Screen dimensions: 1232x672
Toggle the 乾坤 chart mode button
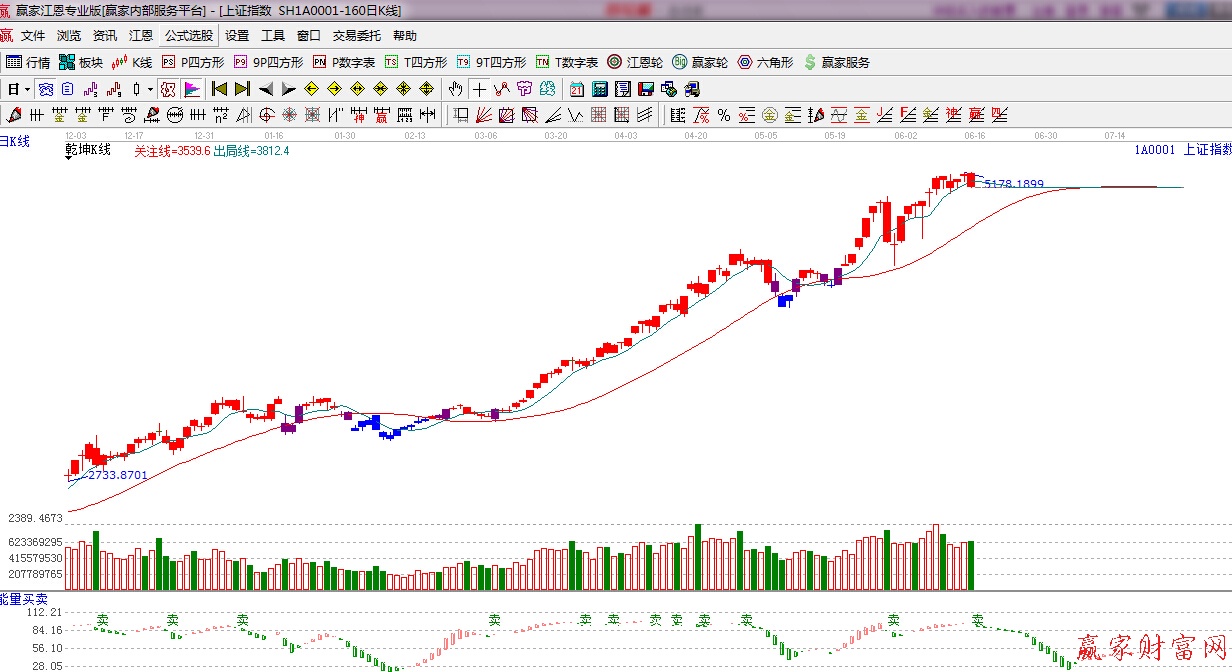pyautogui.click(x=168, y=89)
